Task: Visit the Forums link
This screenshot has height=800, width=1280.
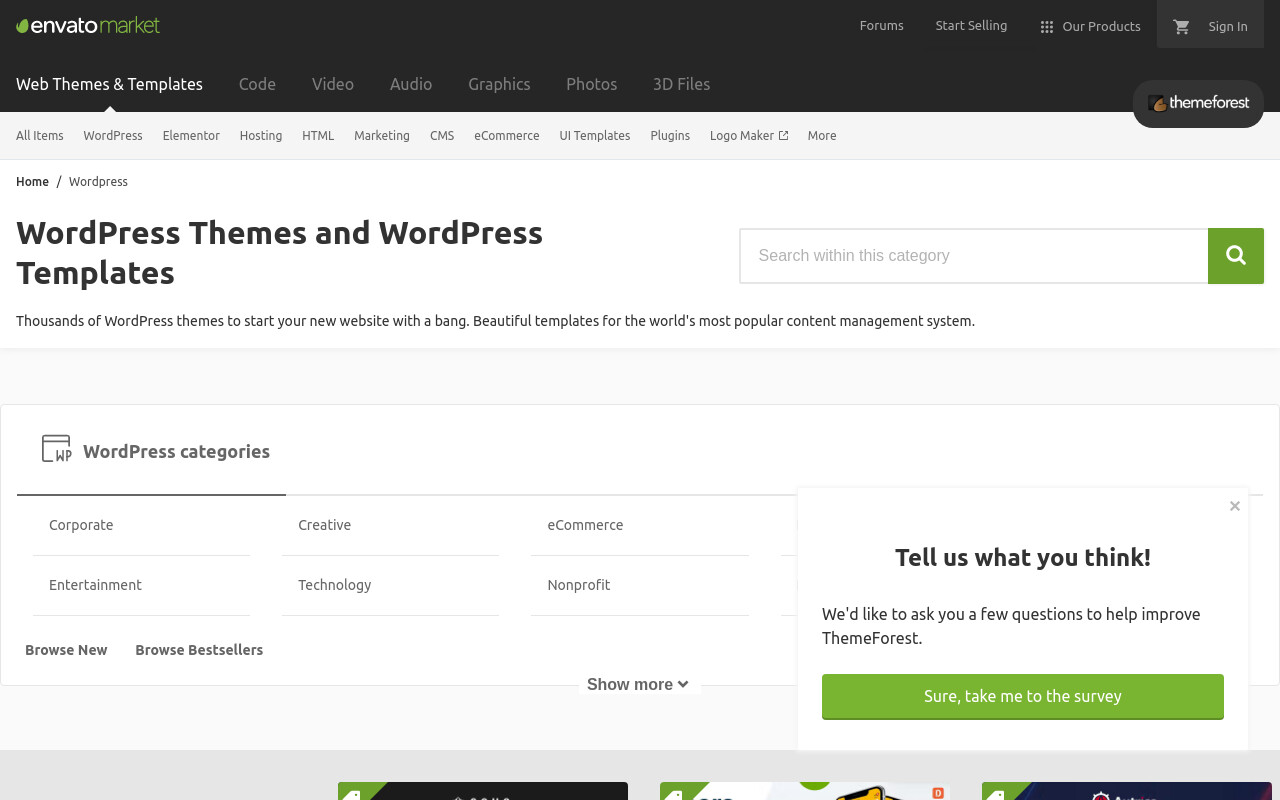Action: click(882, 26)
